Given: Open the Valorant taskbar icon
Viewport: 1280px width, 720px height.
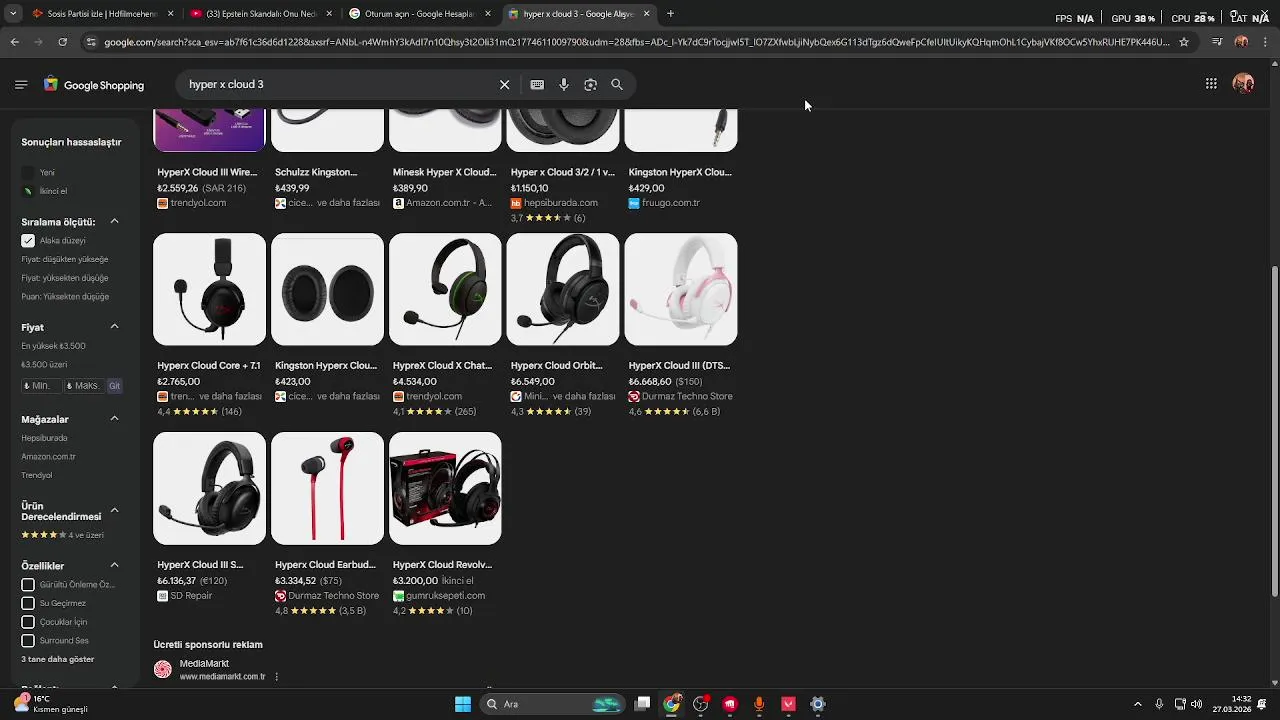Looking at the screenshot, I should pos(788,704).
